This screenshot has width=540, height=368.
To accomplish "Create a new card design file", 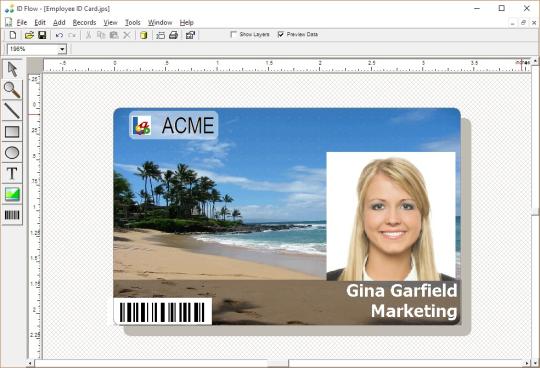I will [x=13, y=35].
